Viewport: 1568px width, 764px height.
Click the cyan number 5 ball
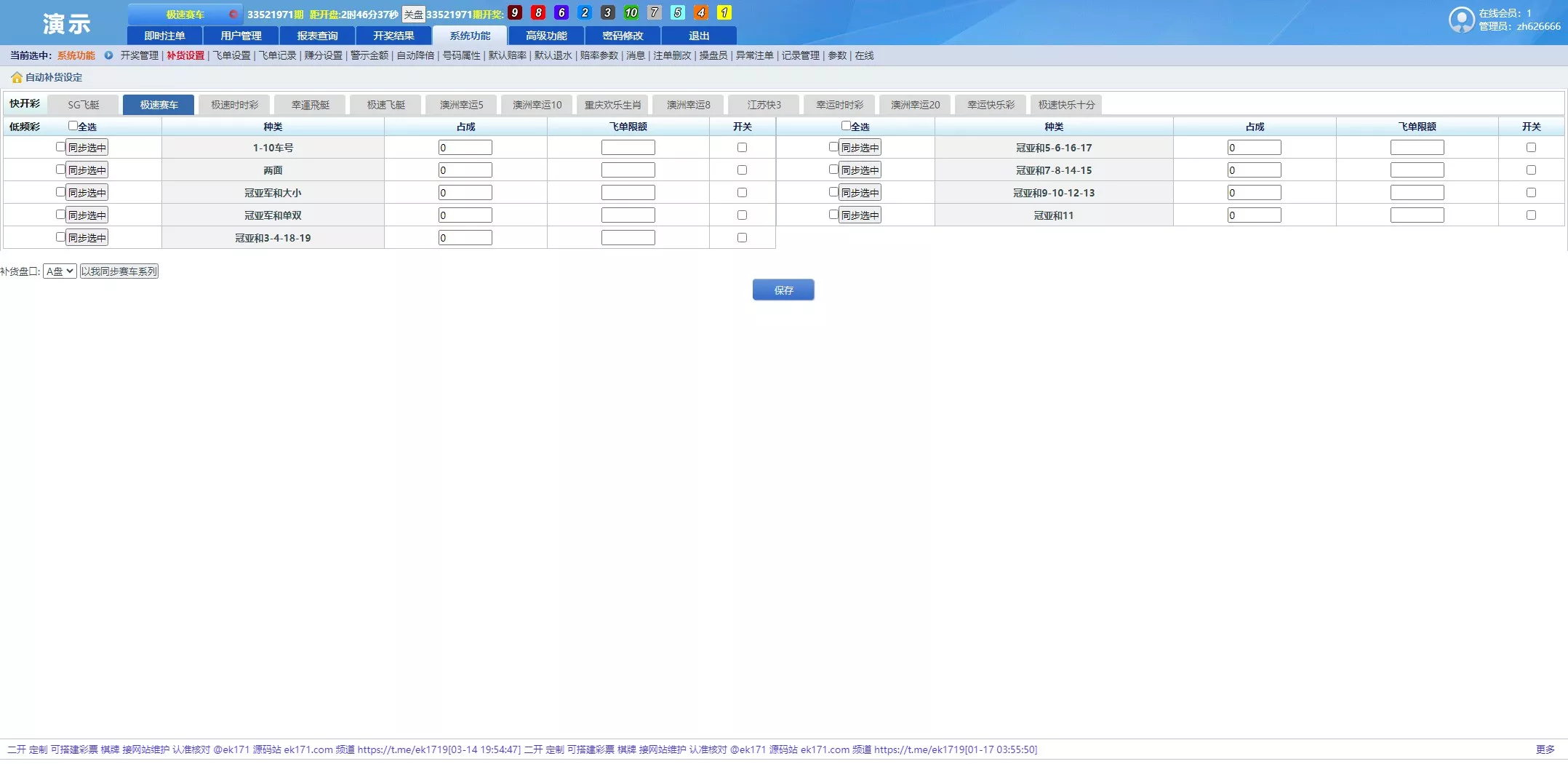pos(677,12)
